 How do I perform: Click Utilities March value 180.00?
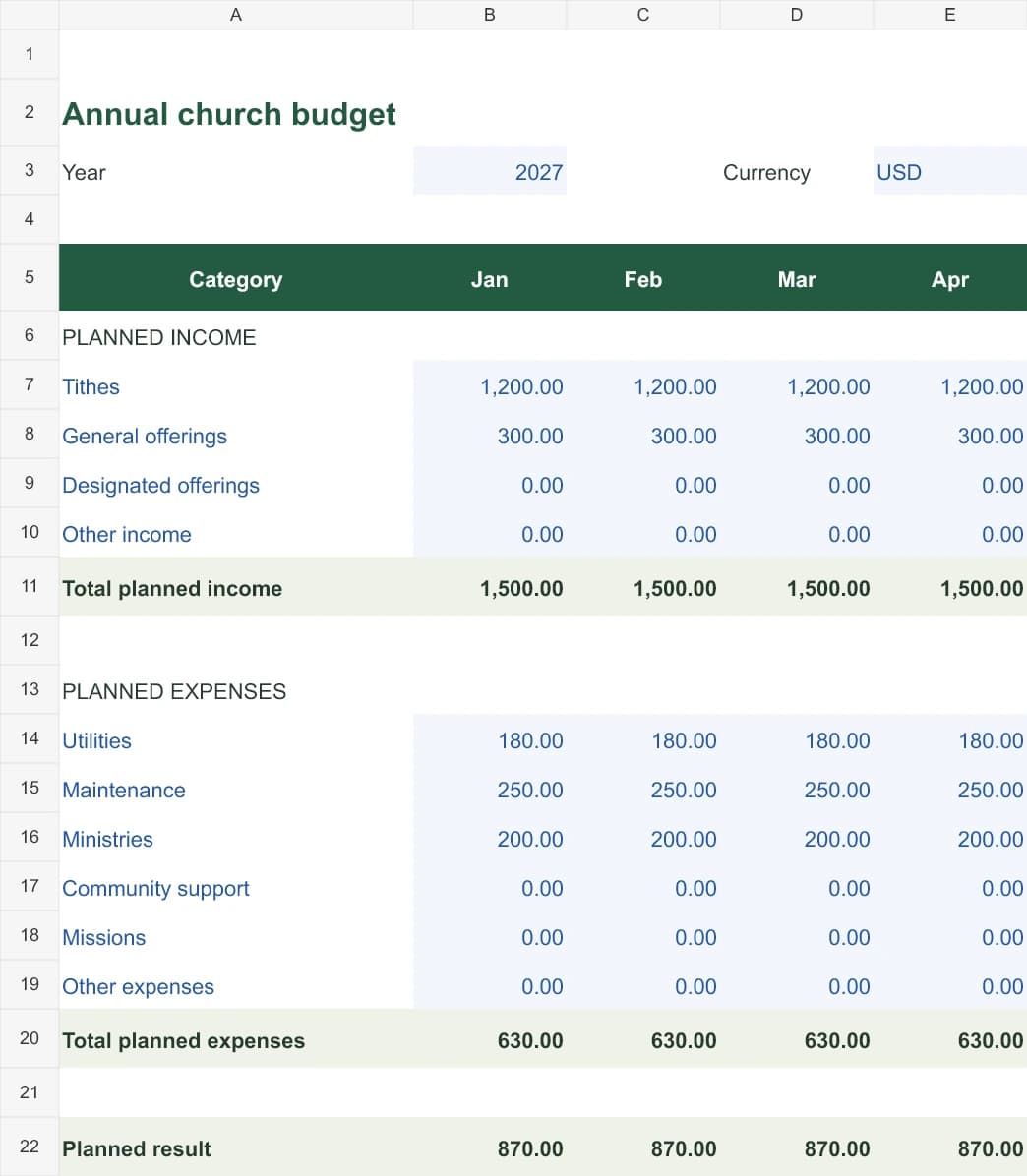(797, 739)
